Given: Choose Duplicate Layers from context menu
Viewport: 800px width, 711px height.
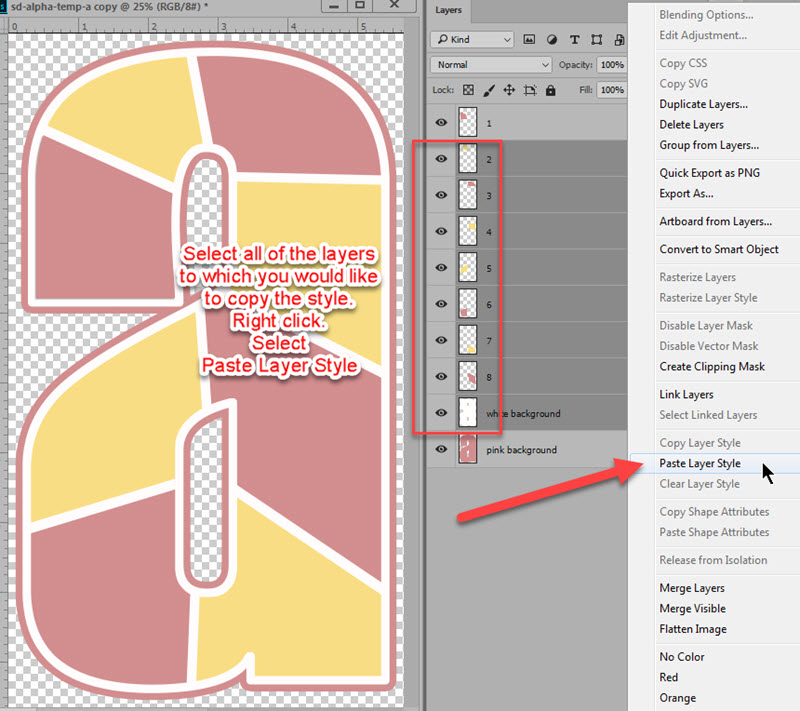Looking at the screenshot, I should point(704,104).
